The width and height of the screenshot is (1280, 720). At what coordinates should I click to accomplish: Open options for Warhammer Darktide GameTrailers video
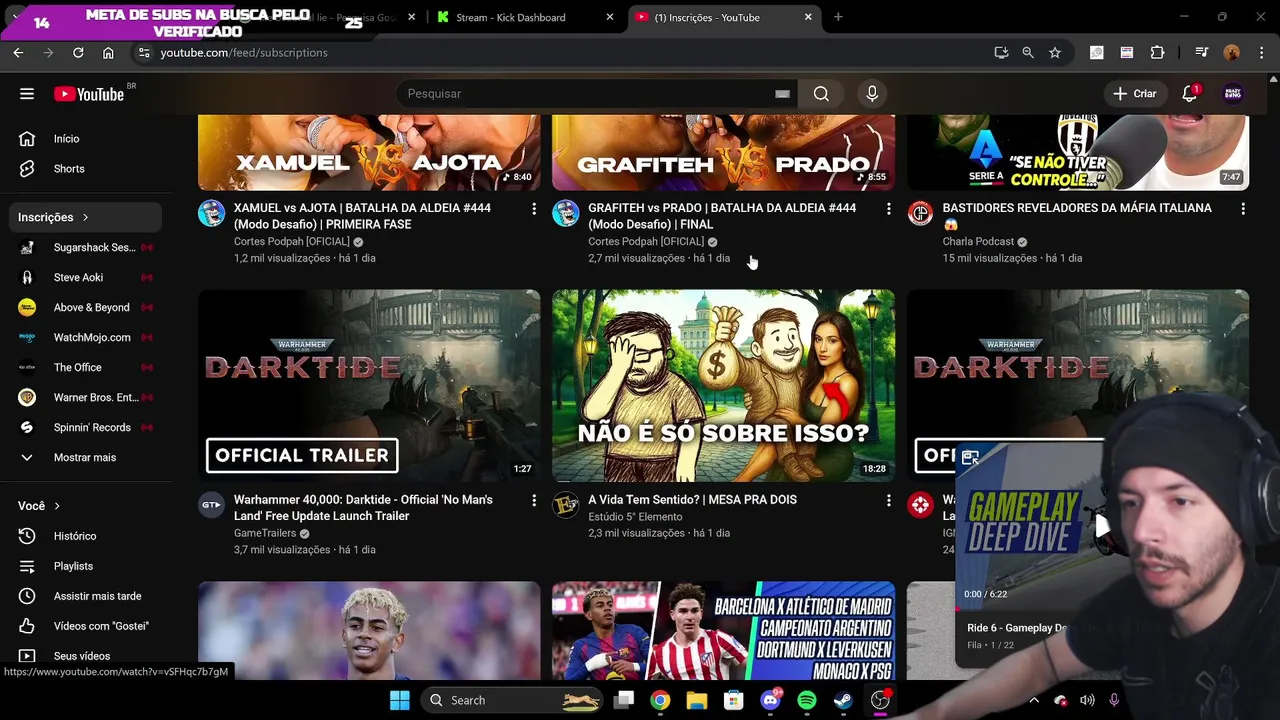pos(534,500)
